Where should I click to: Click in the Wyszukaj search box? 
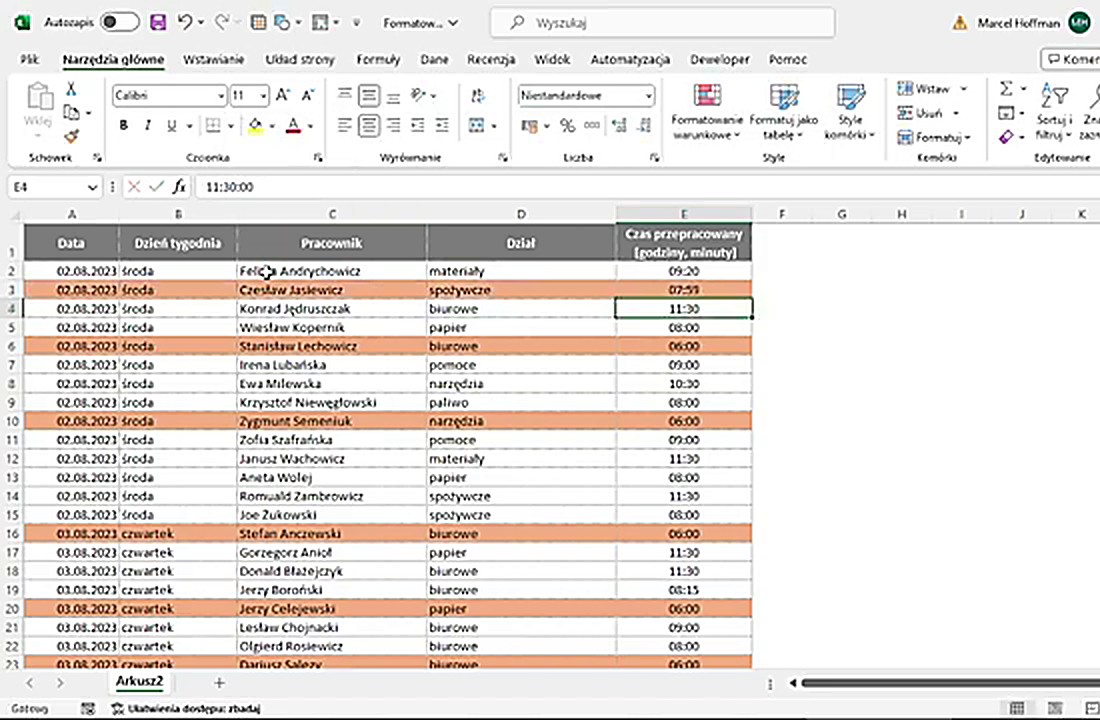[662, 22]
